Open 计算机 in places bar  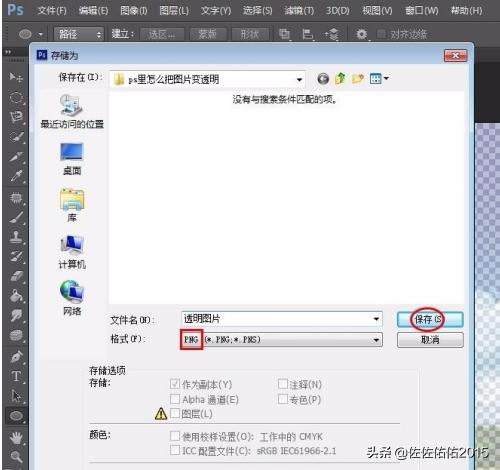72,252
